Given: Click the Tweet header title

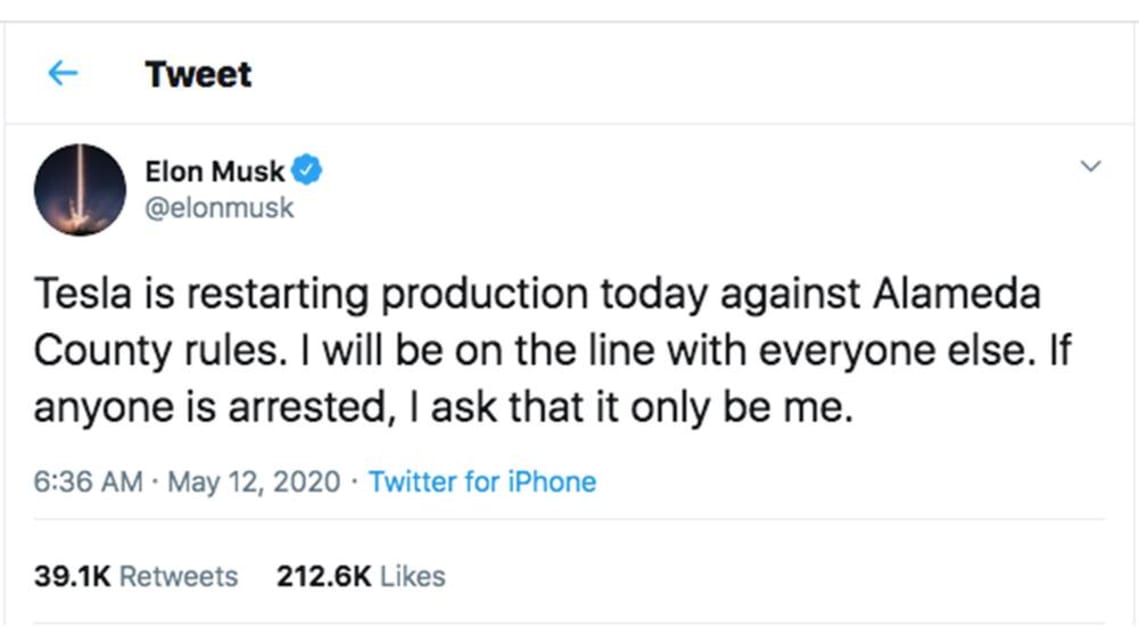Looking at the screenshot, I should (198, 74).
